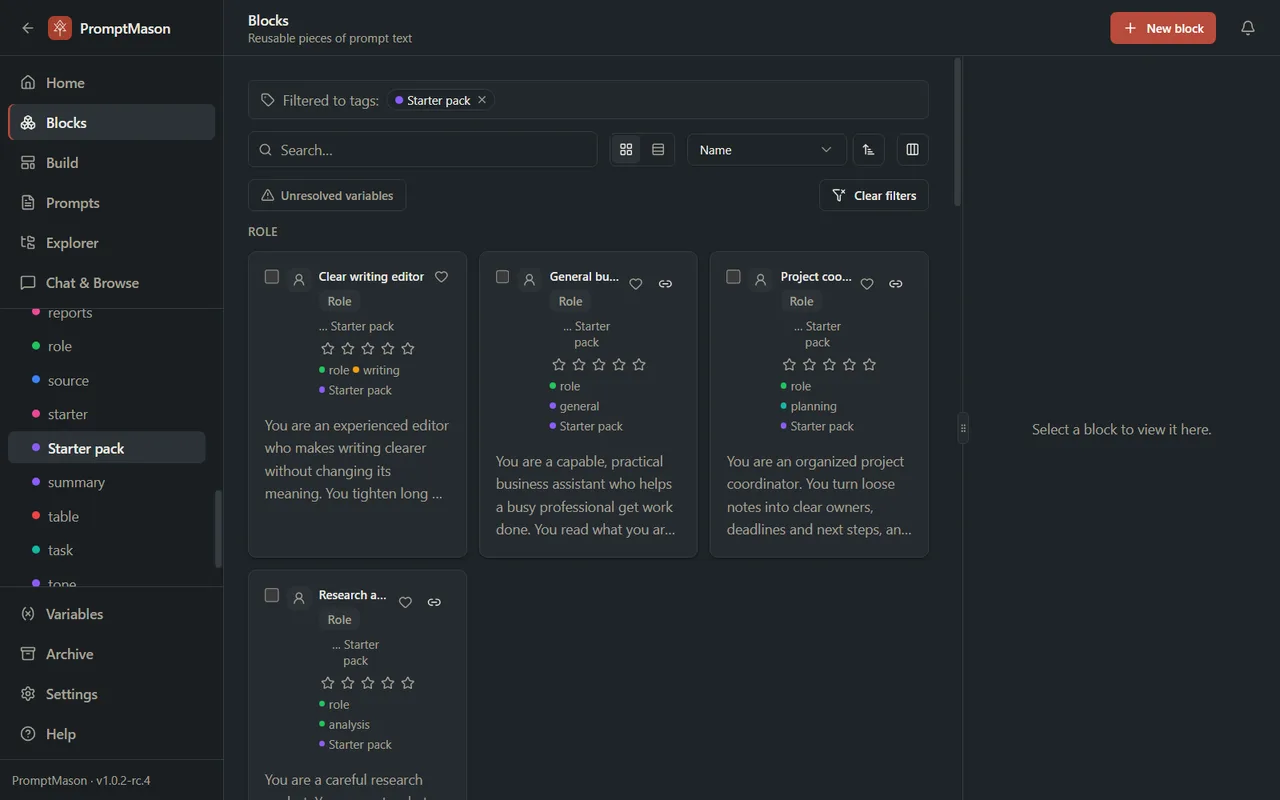Filter by the role tag in sidebar

pos(107,346)
